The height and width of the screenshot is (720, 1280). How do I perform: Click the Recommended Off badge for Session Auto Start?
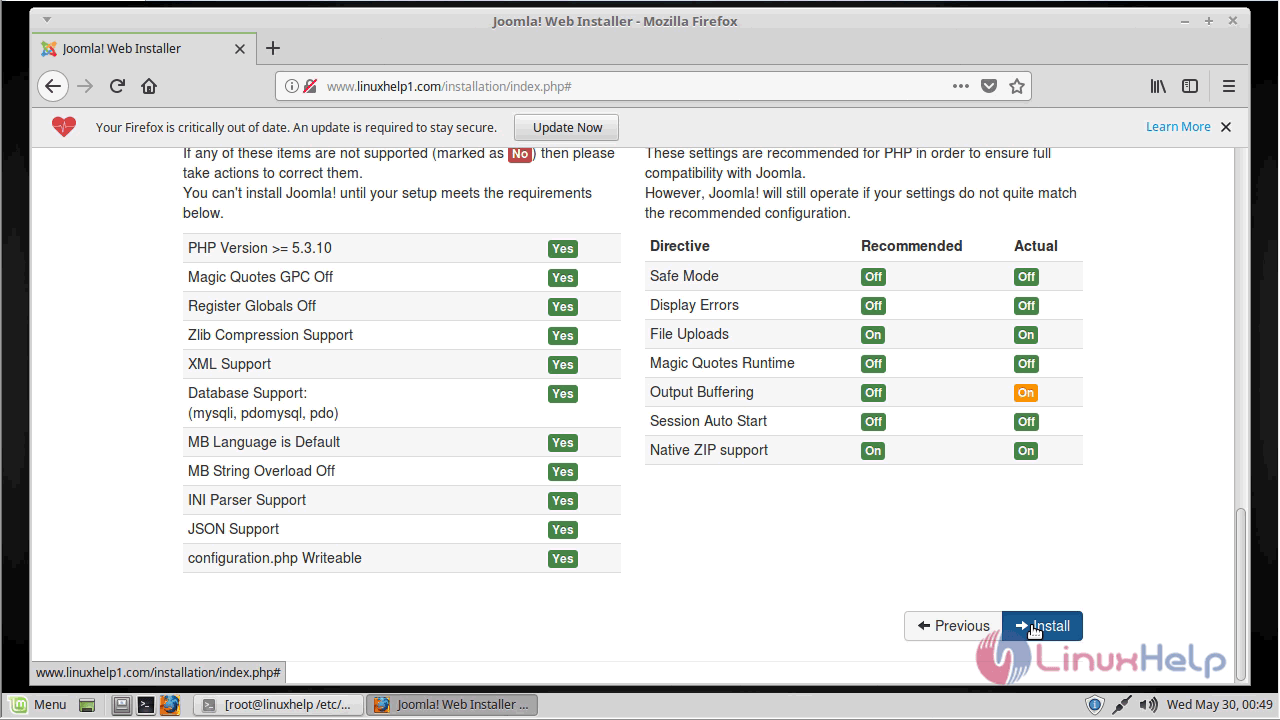[x=873, y=422]
